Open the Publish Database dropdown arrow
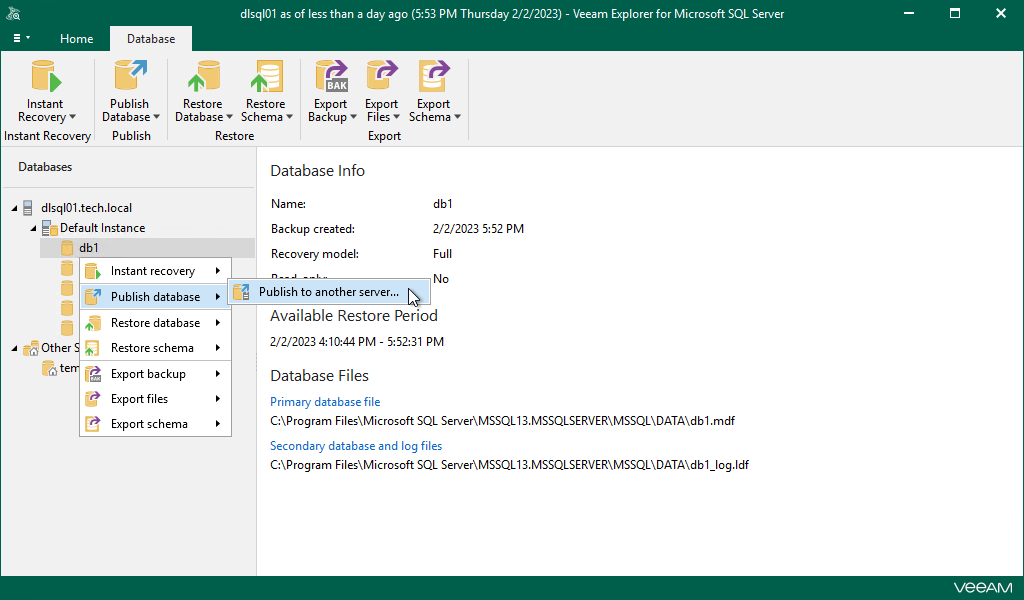Image resolution: width=1024 pixels, height=600 pixels. click(157, 118)
